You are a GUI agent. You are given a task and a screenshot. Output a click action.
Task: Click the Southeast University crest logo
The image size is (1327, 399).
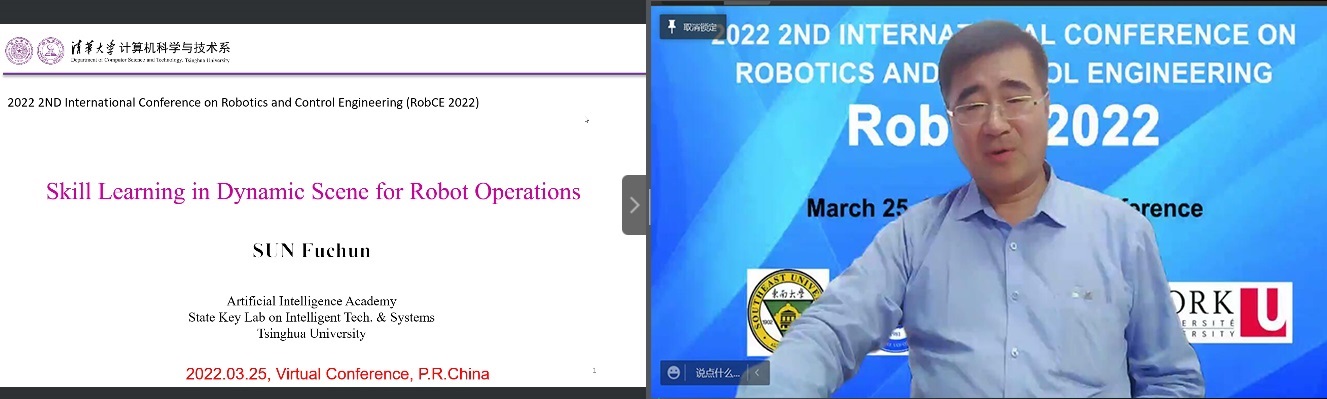tap(788, 311)
